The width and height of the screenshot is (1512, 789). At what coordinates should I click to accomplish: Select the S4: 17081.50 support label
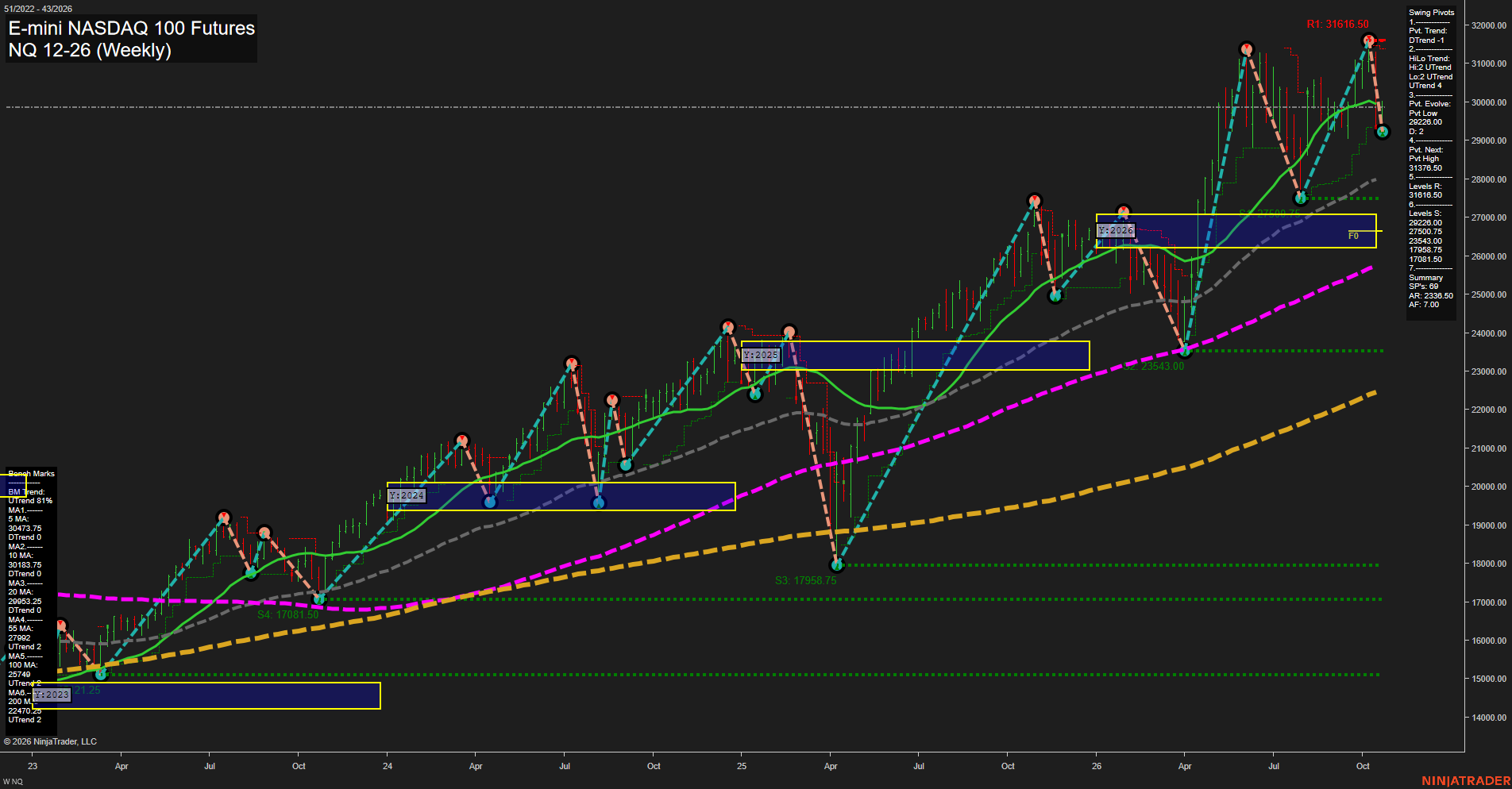[x=287, y=614]
